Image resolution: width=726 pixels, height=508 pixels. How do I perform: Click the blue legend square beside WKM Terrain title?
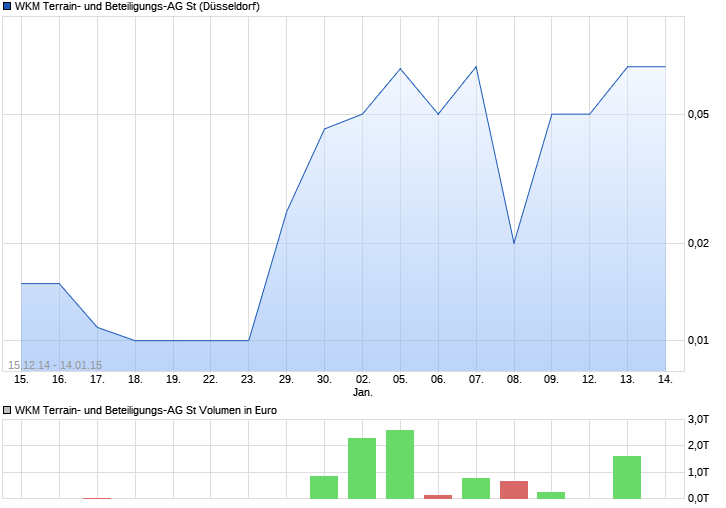[x=6, y=6]
